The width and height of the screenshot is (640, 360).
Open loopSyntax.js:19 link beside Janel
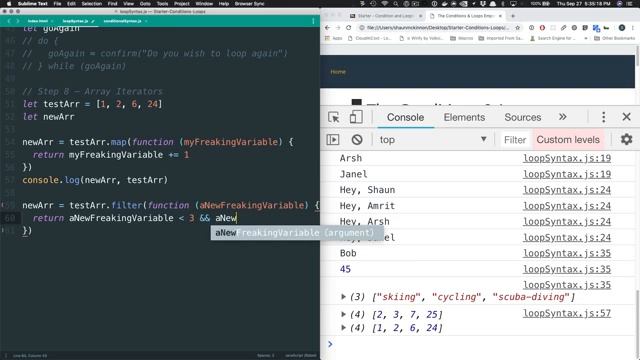pyautogui.click(x=567, y=174)
